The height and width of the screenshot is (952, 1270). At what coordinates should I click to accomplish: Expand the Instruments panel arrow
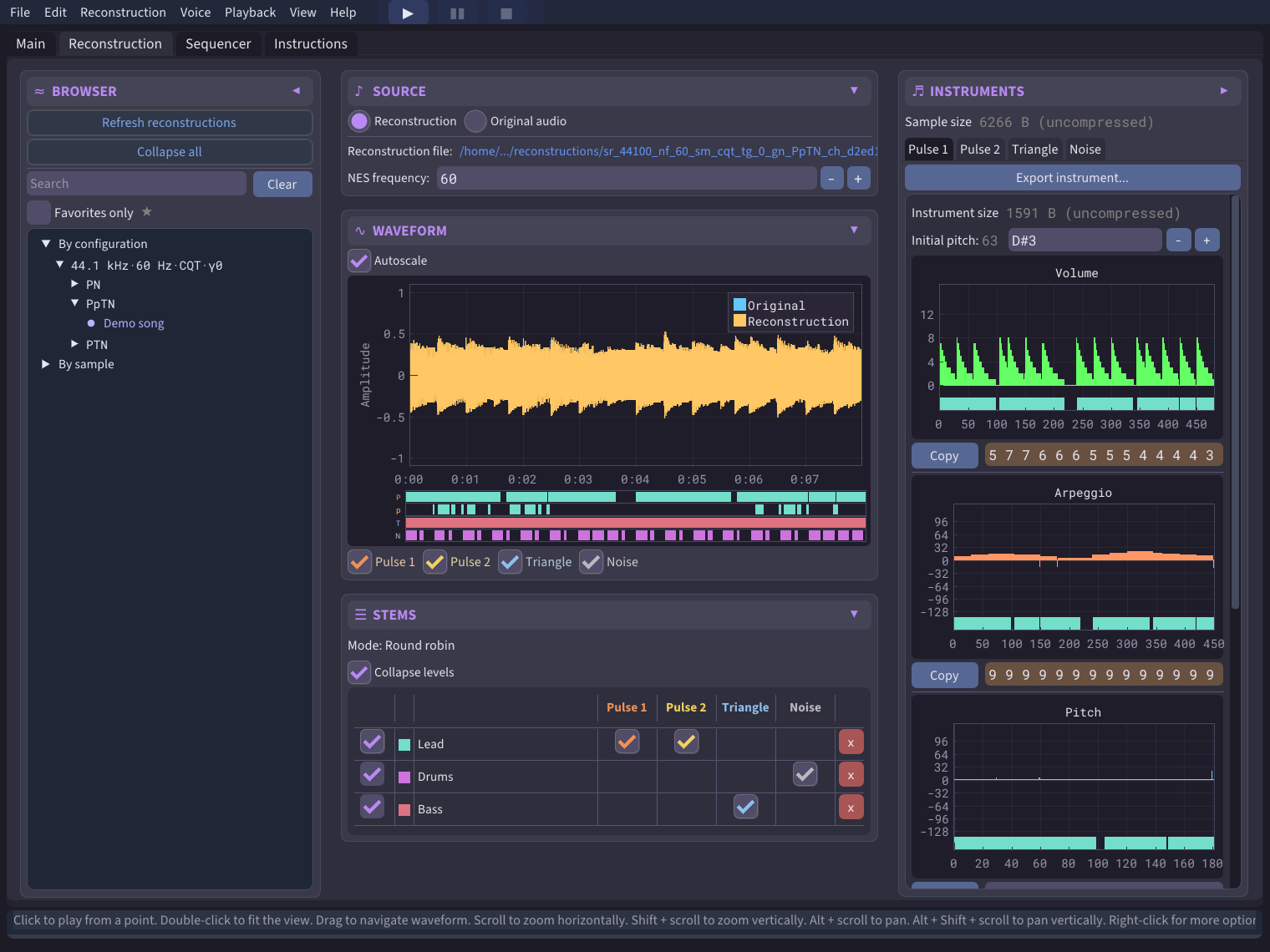1224,91
